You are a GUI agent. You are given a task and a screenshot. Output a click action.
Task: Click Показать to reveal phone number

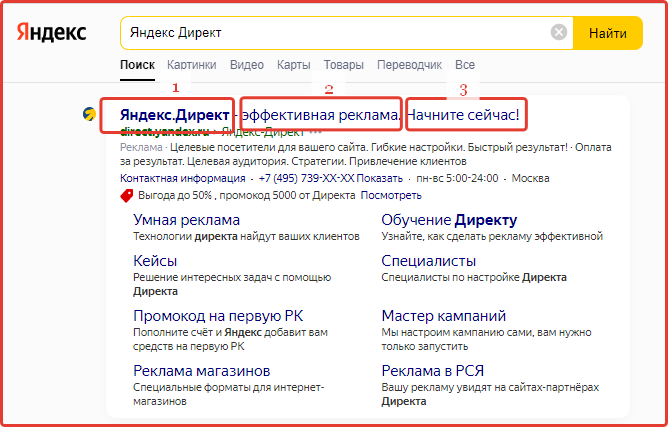click(380, 178)
